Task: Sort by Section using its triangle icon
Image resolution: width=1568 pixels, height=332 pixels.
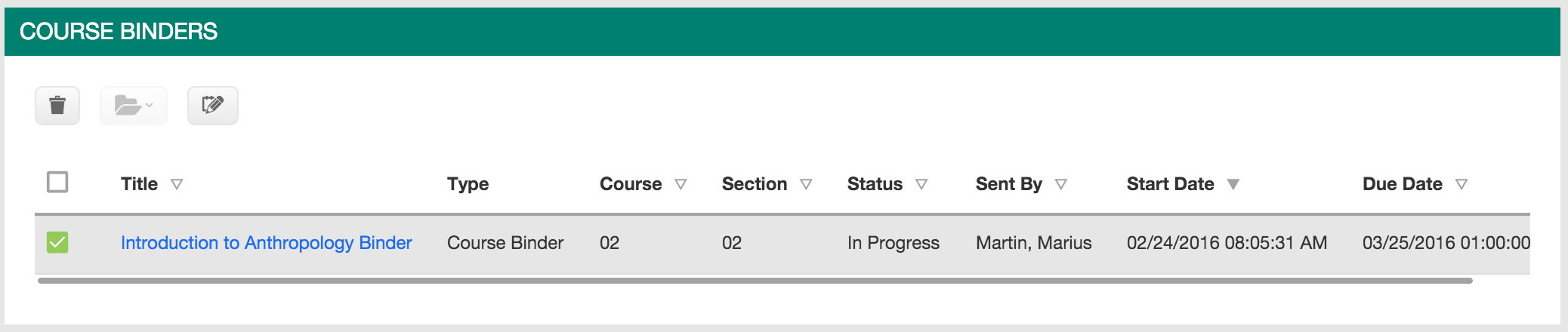Action: [806, 184]
